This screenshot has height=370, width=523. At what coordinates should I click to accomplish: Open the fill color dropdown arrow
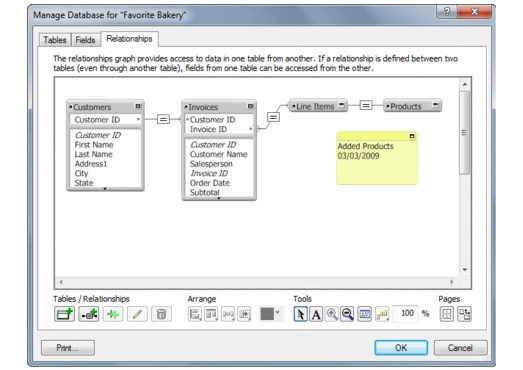[278, 313]
